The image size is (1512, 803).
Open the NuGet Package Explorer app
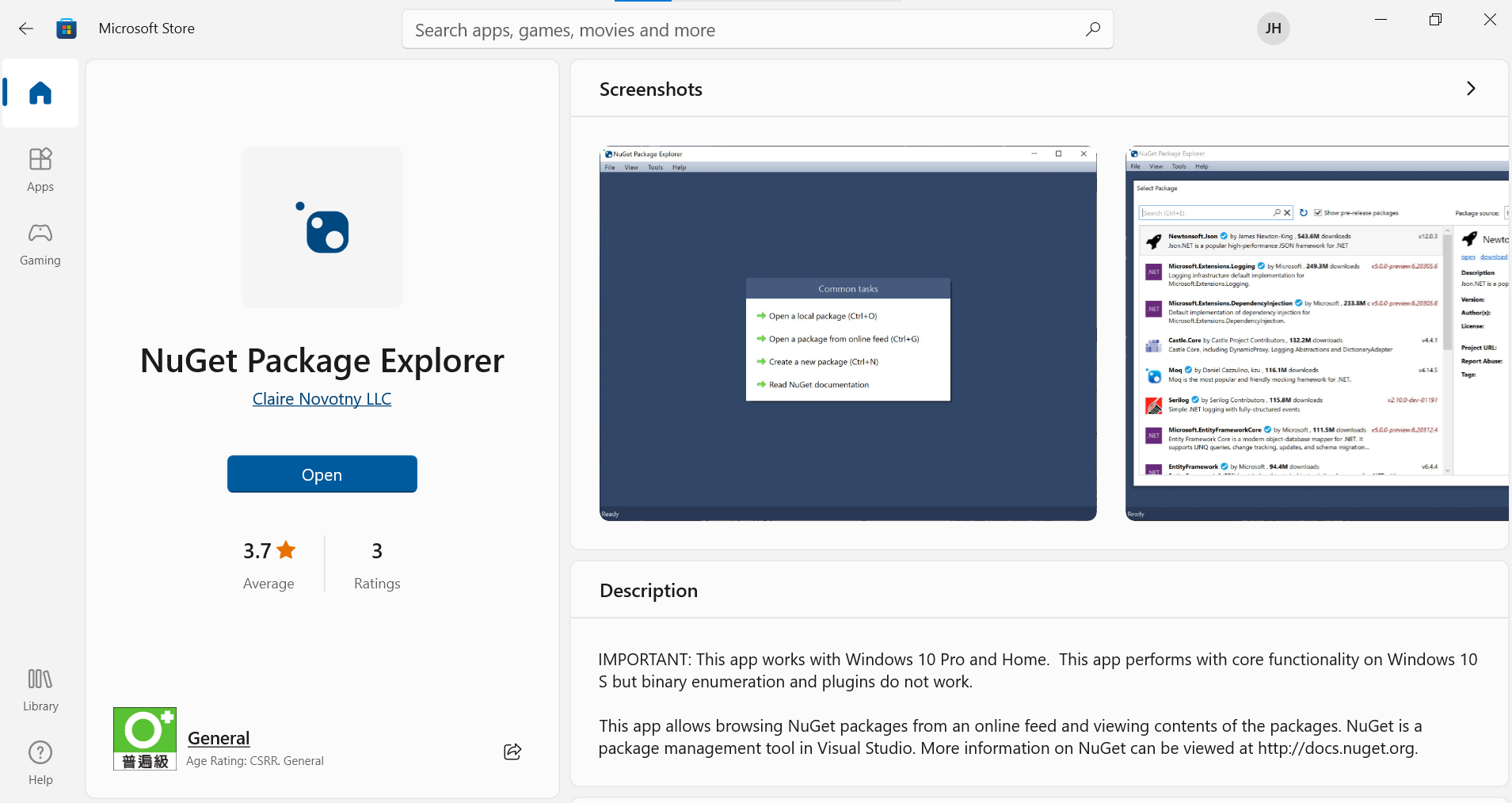tap(322, 474)
